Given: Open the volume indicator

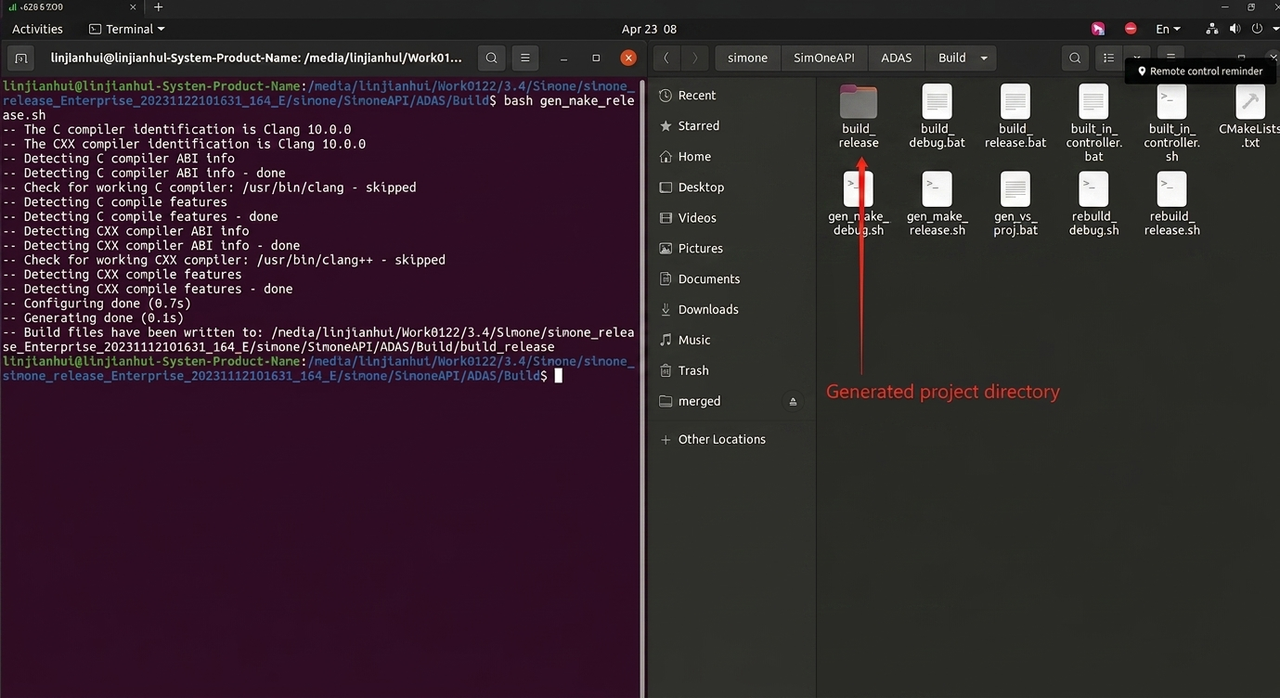Looking at the screenshot, I should click(x=1235, y=29).
